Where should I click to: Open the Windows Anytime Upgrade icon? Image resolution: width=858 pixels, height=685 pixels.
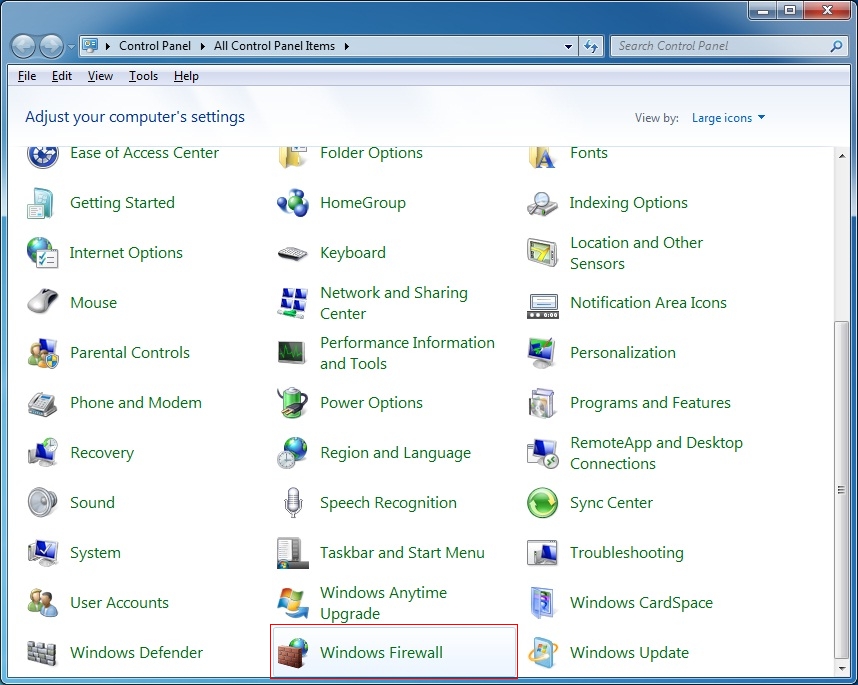click(x=291, y=603)
